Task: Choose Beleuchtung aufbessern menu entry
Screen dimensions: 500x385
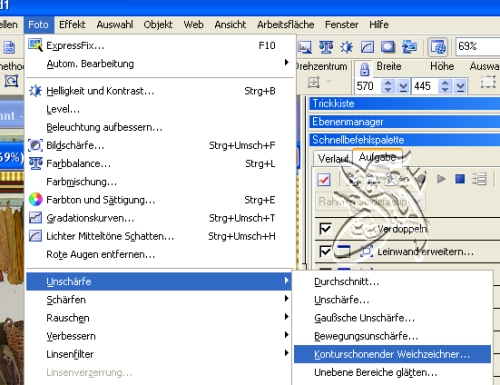Action: pyautogui.click(x=160, y=127)
